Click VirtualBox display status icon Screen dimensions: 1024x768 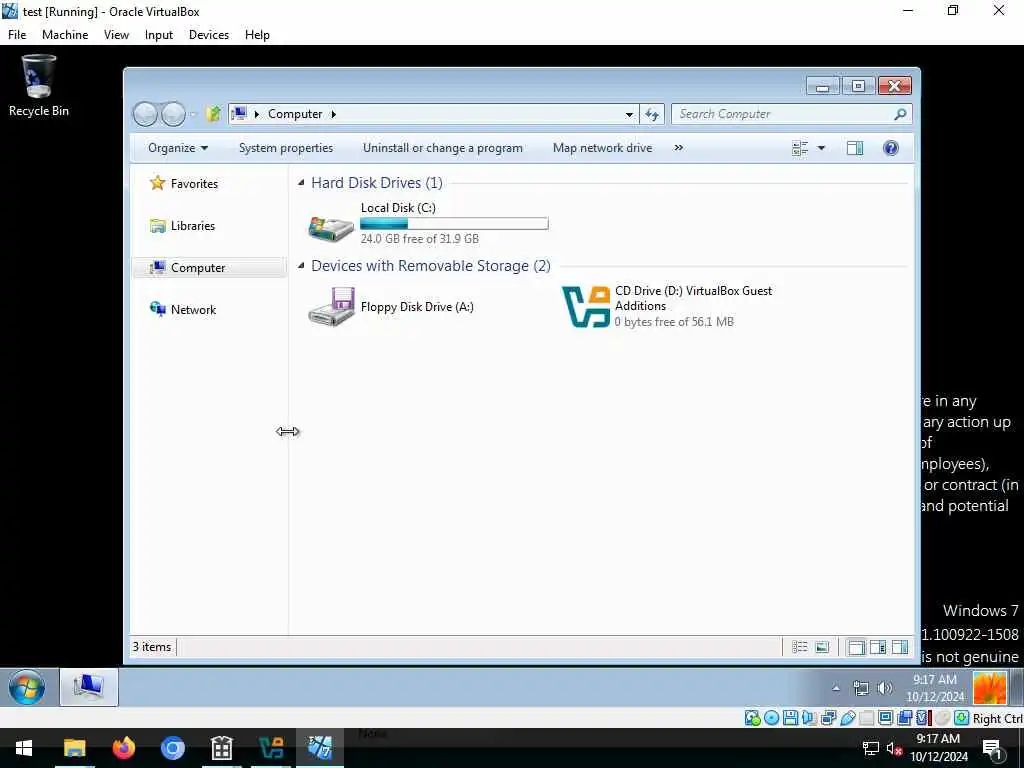click(x=886, y=718)
